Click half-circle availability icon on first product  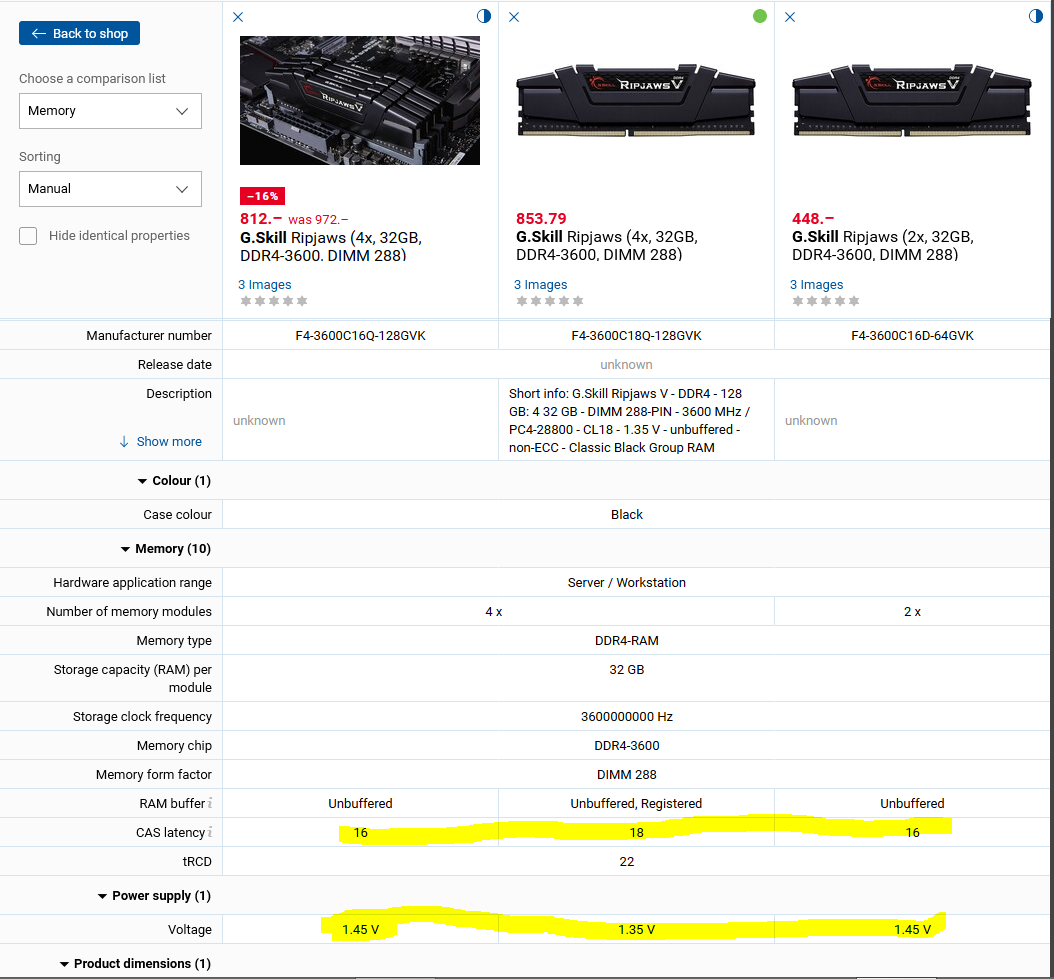tap(484, 16)
